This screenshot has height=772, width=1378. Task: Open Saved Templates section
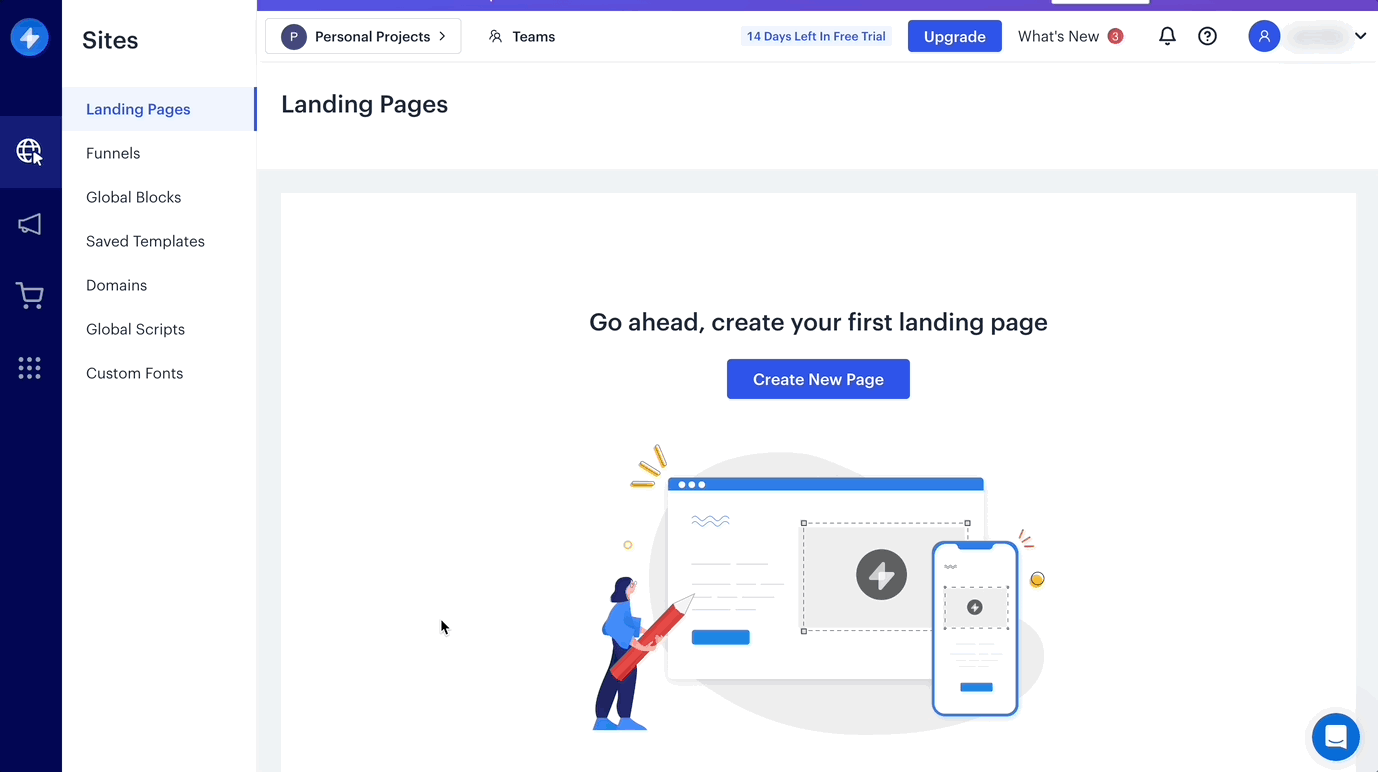point(145,241)
